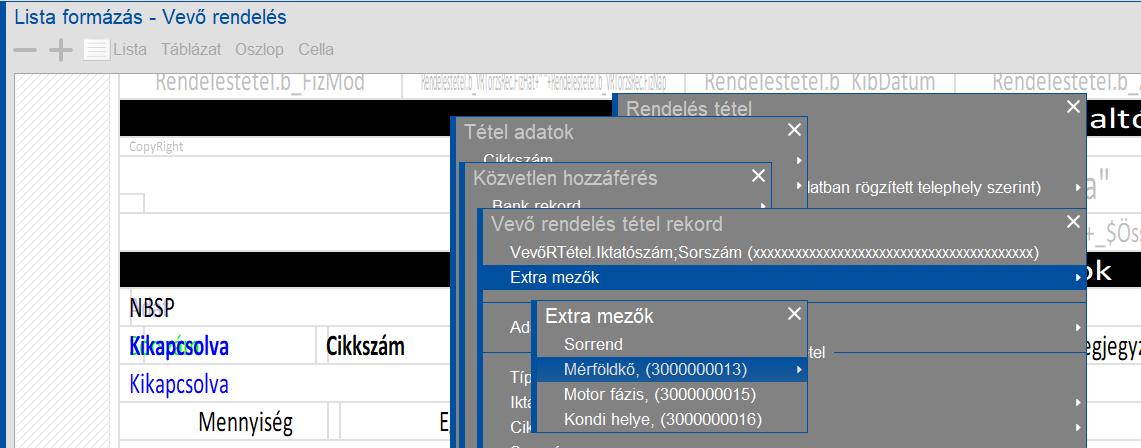1141x448 pixels.
Task: Expand the Cikkszám submenu arrow
Action: (800, 160)
